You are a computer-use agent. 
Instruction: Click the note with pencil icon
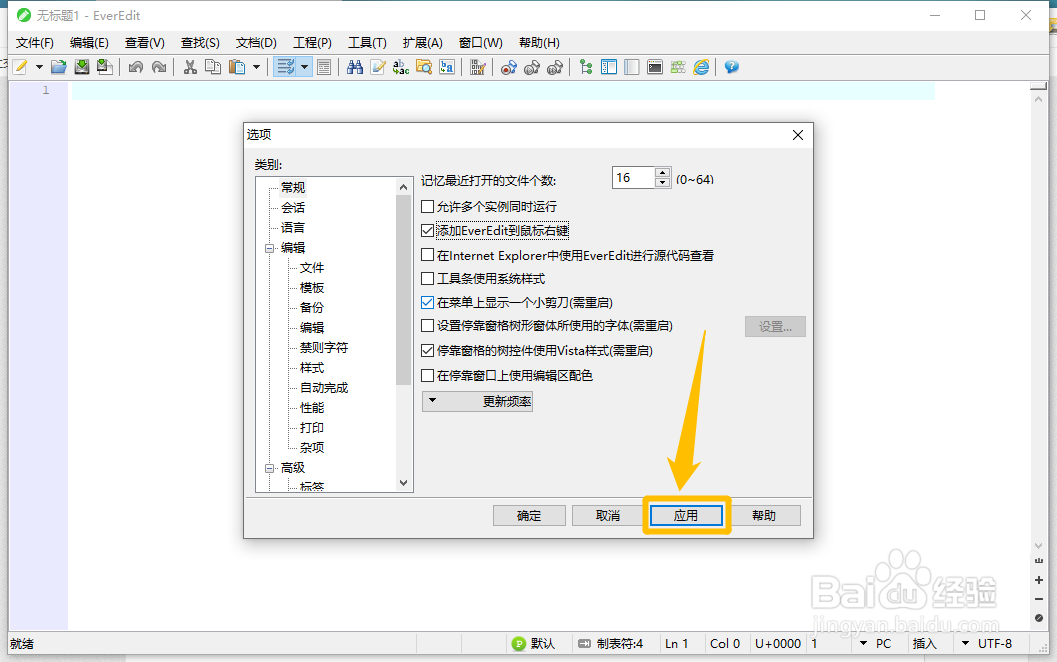tap(378, 67)
